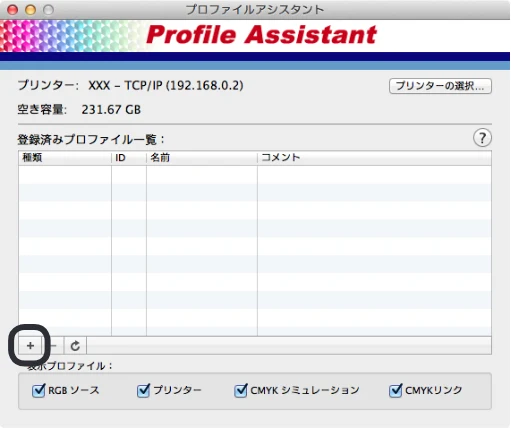Toggle the CMYK シミュレーション checkbox
Image resolution: width=511 pixels, height=428 pixels.
click(240, 390)
